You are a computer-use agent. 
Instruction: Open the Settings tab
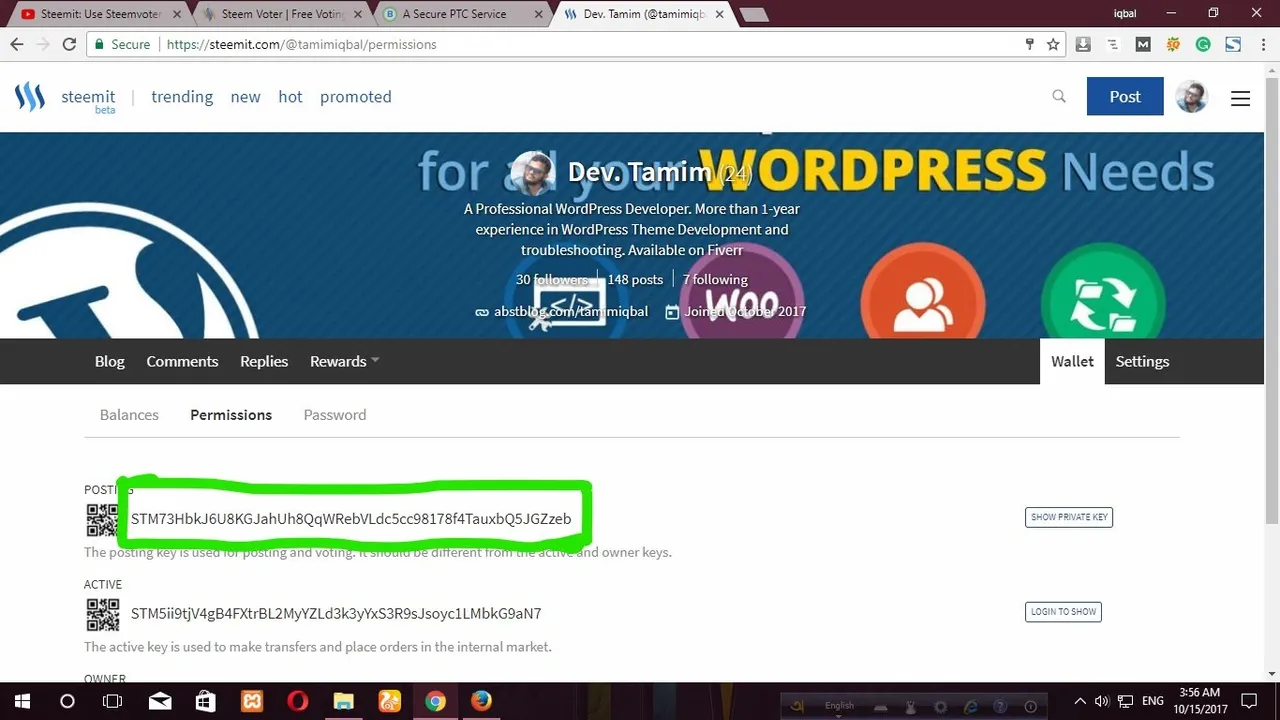click(x=1142, y=361)
